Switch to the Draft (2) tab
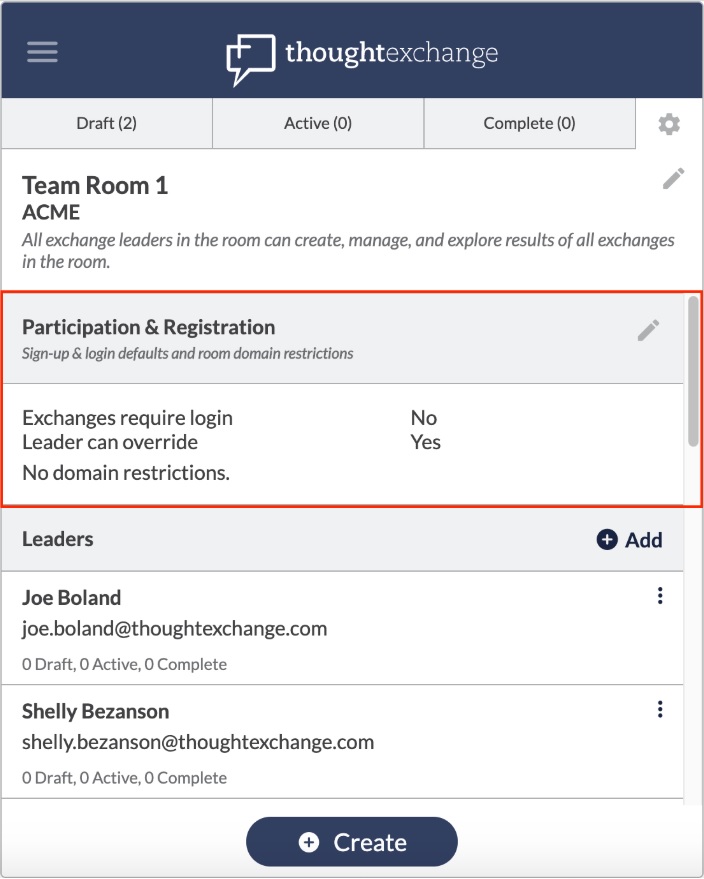Image resolution: width=704 pixels, height=879 pixels. click(106, 123)
